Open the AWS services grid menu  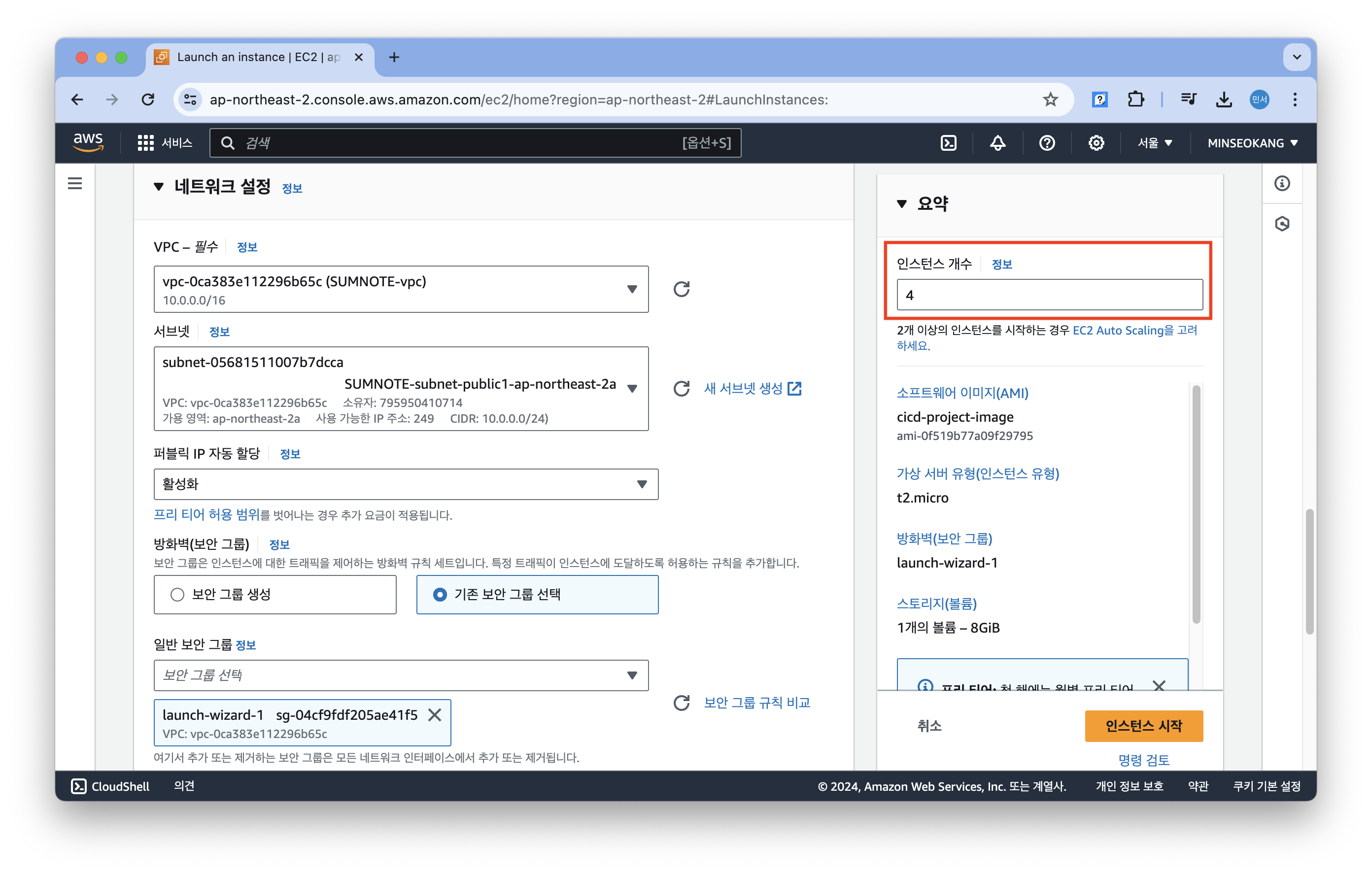[146, 143]
